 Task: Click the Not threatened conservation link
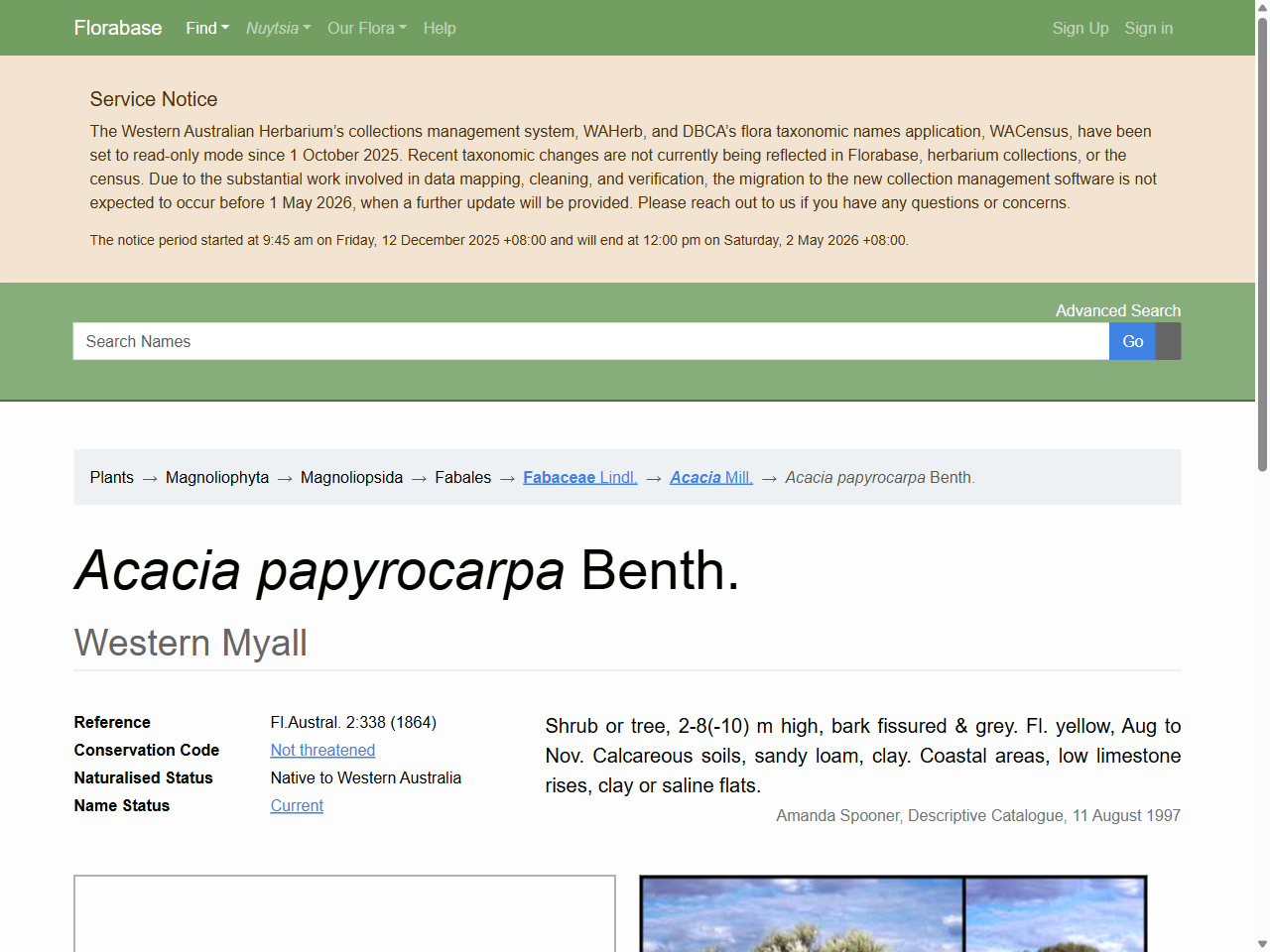pyautogui.click(x=322, y=750)
